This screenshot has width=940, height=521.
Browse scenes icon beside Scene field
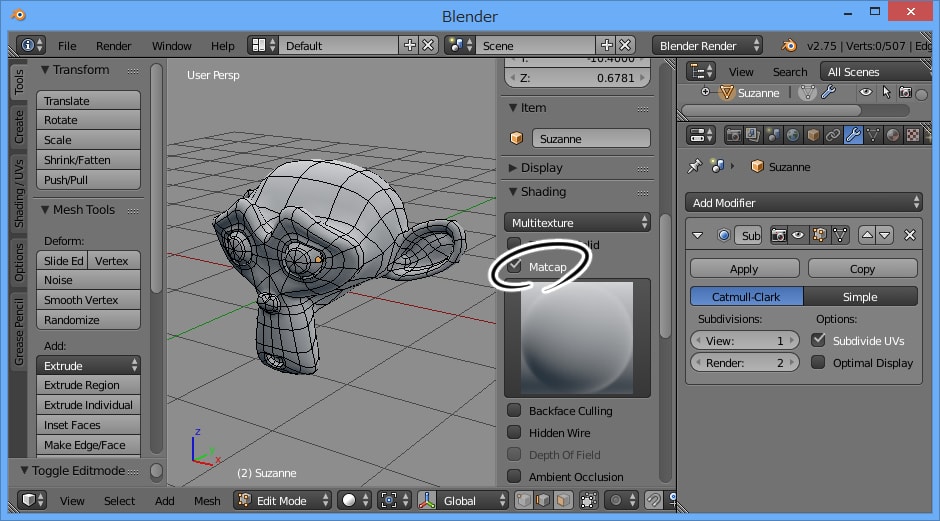coord(460,46)
